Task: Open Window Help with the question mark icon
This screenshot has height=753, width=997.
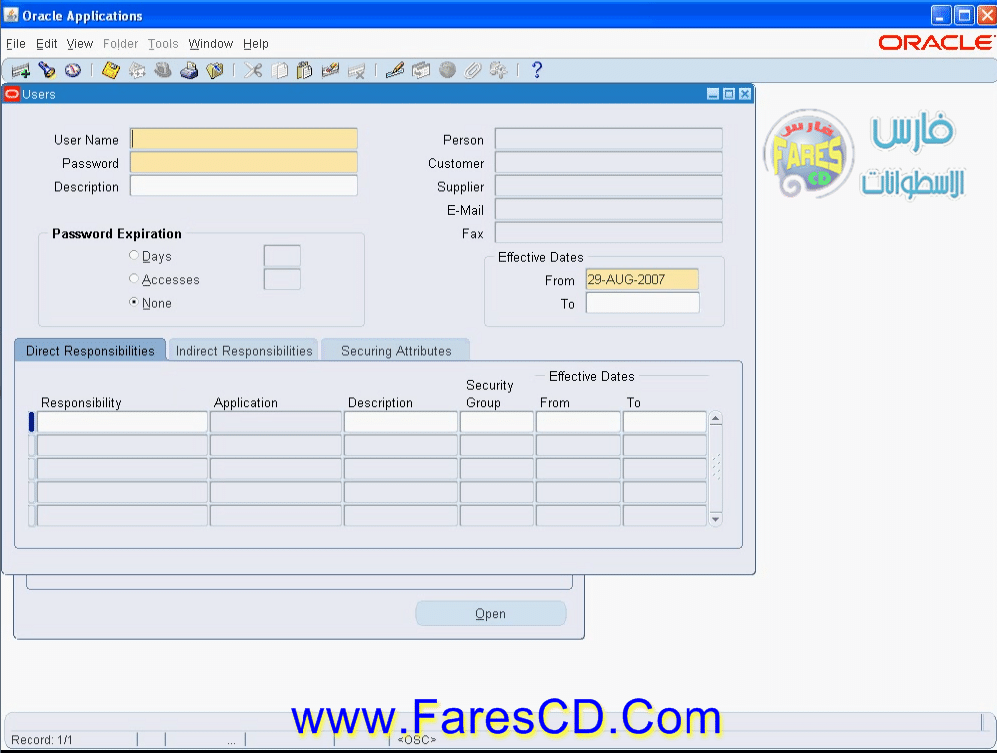Action: tap(537, 70)
